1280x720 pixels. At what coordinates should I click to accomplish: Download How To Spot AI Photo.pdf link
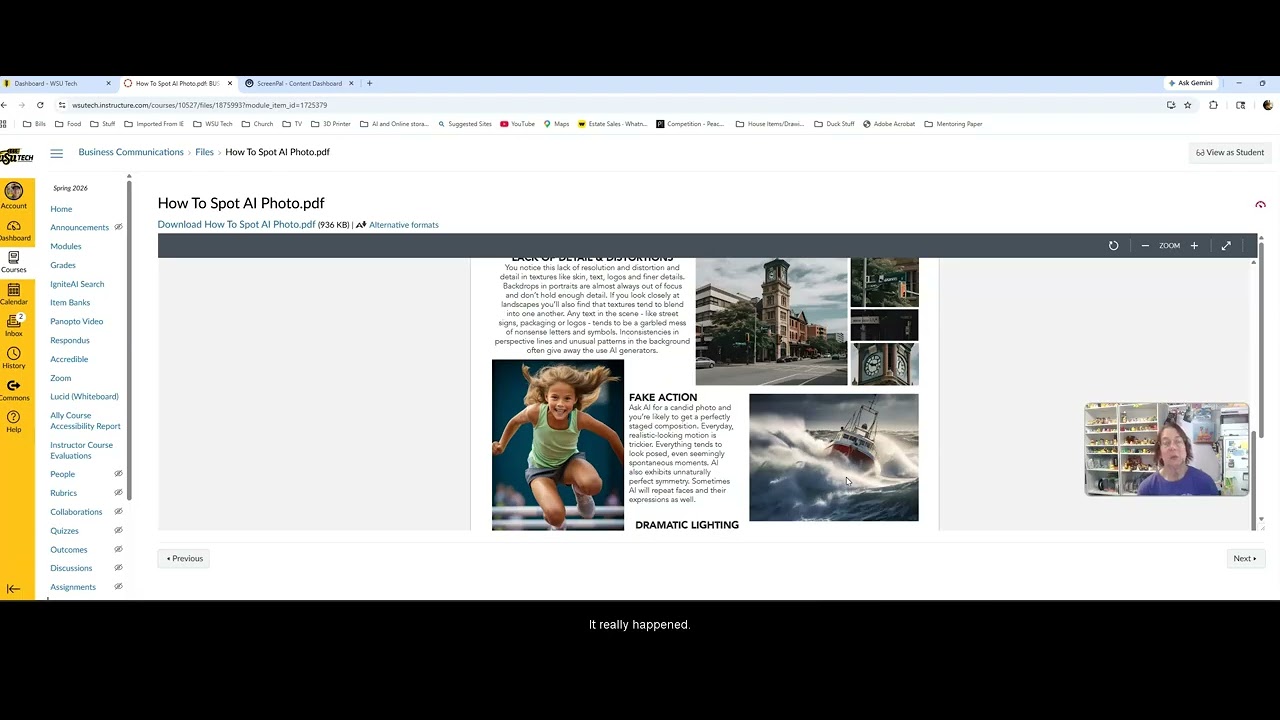(x=236, y=225)
